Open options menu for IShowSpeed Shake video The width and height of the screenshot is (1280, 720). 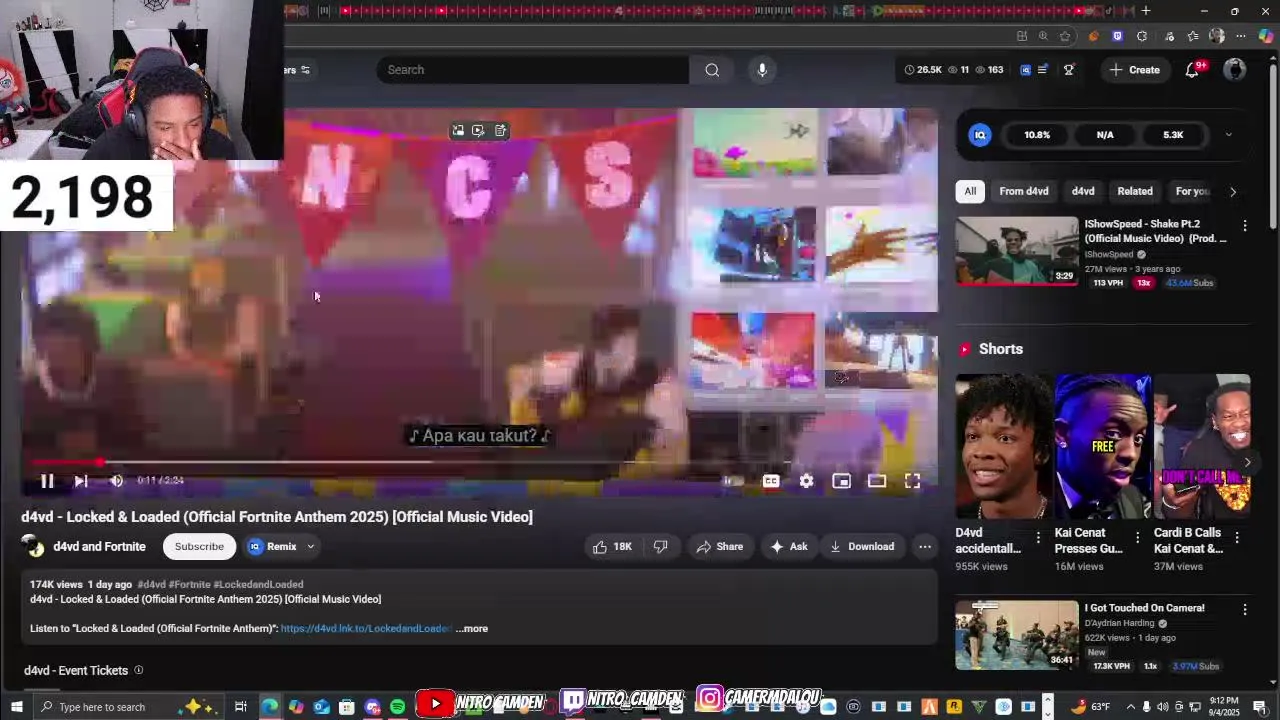tap(1245, 226)
